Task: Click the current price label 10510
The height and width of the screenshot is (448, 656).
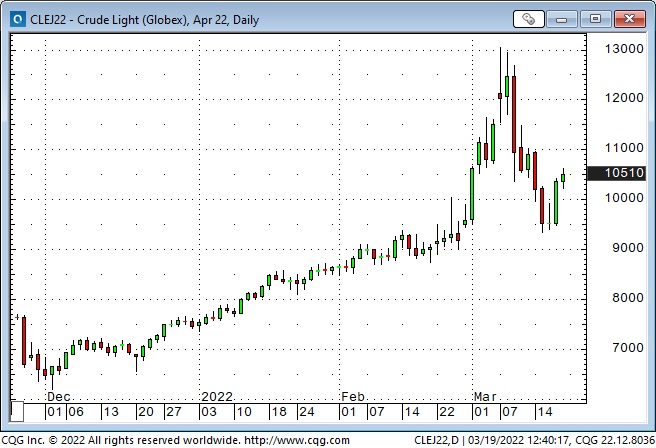Action: pos(617,173)
